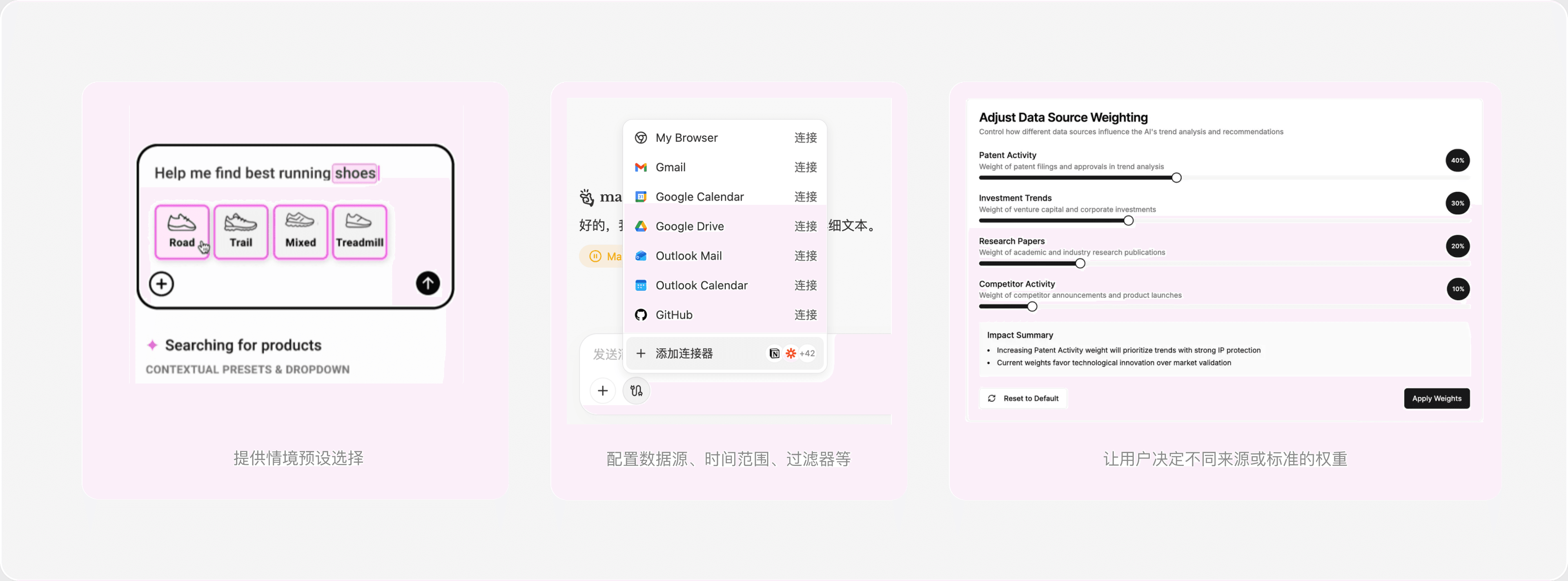Connect GitHub via 连接
Viewport: 1568px width, 581px height.
click(x=805, y=315)
